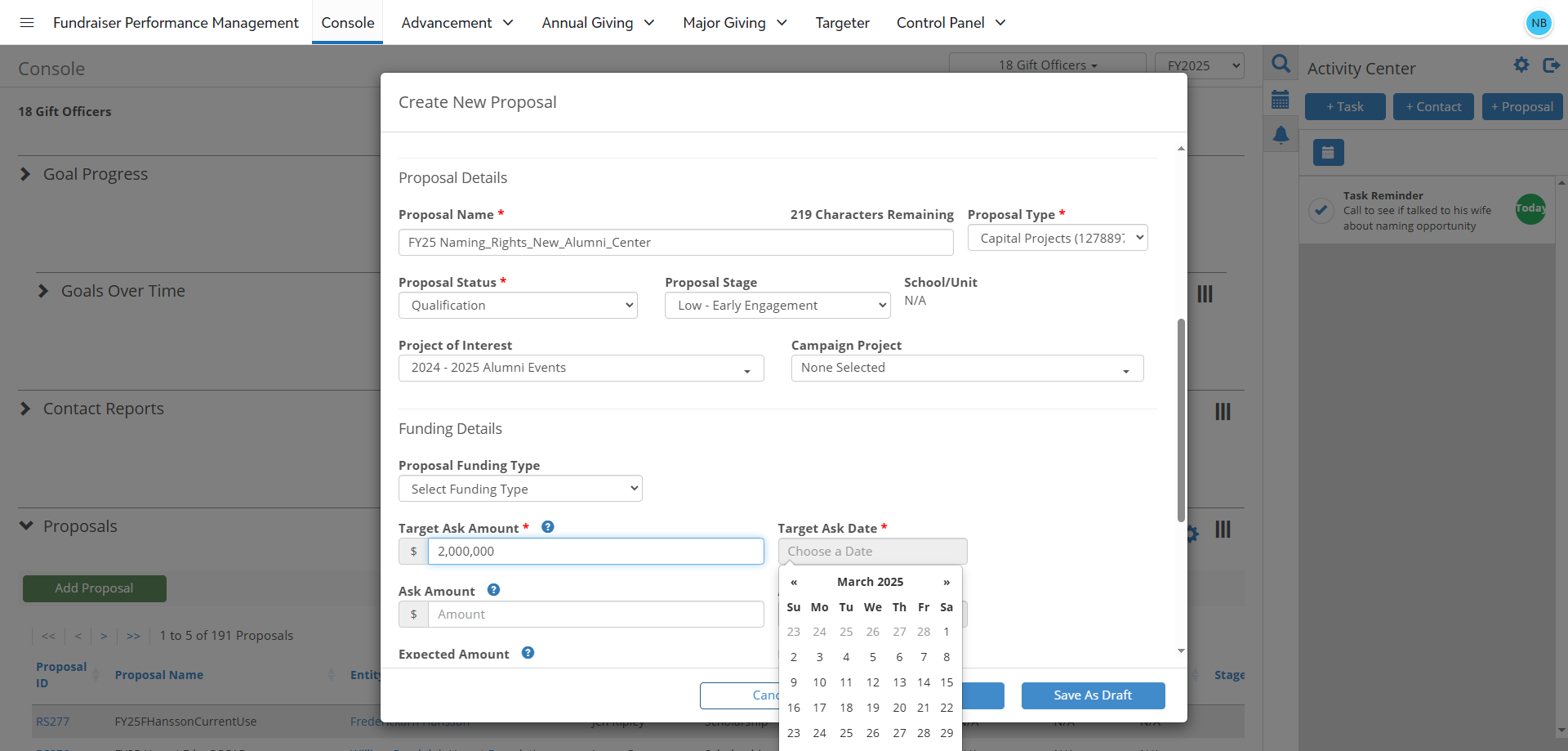Click the + Task button

(x=1345, y=106)
